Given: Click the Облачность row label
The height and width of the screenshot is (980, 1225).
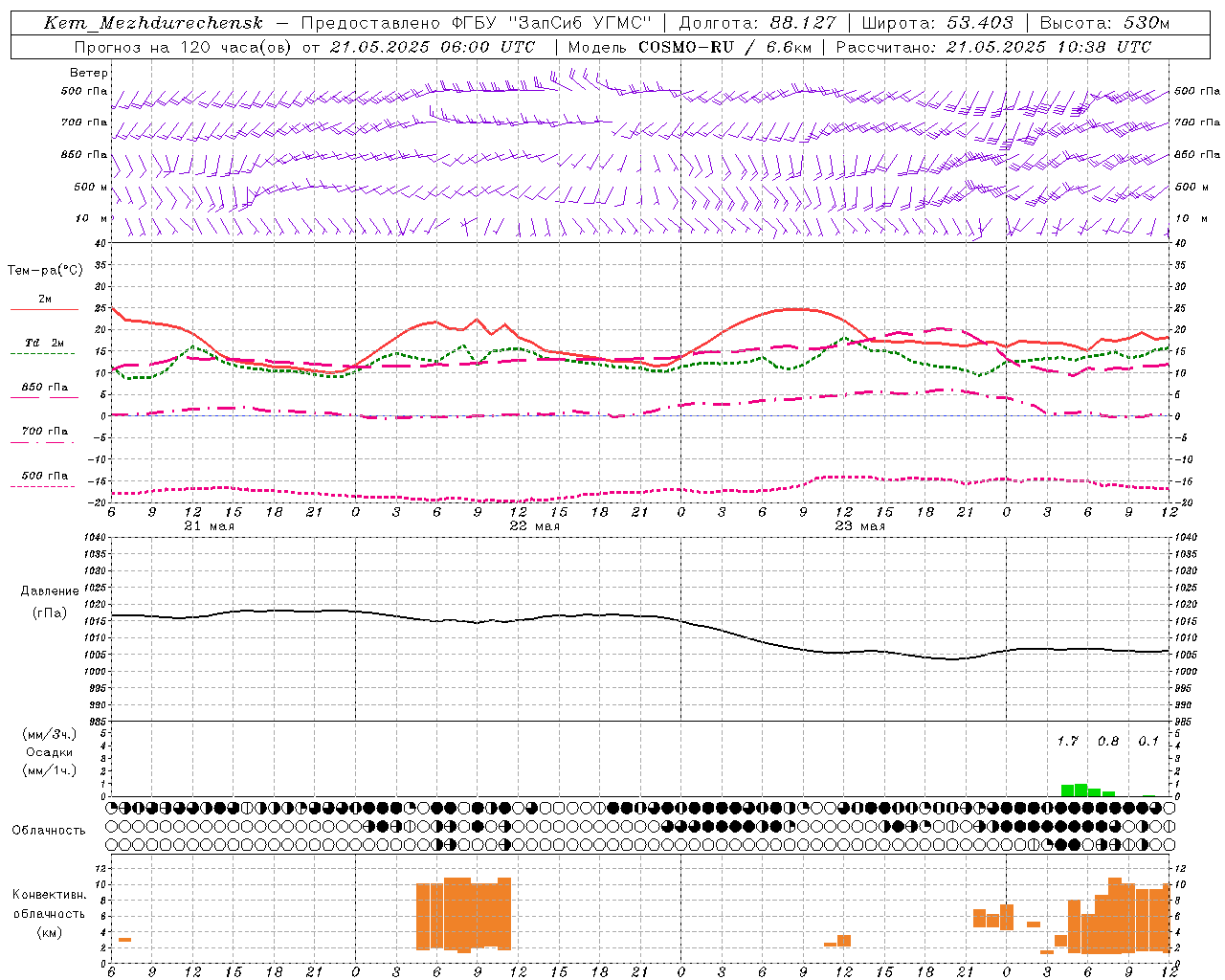Looking at the screenshot, I should click(x=49, y=830).
